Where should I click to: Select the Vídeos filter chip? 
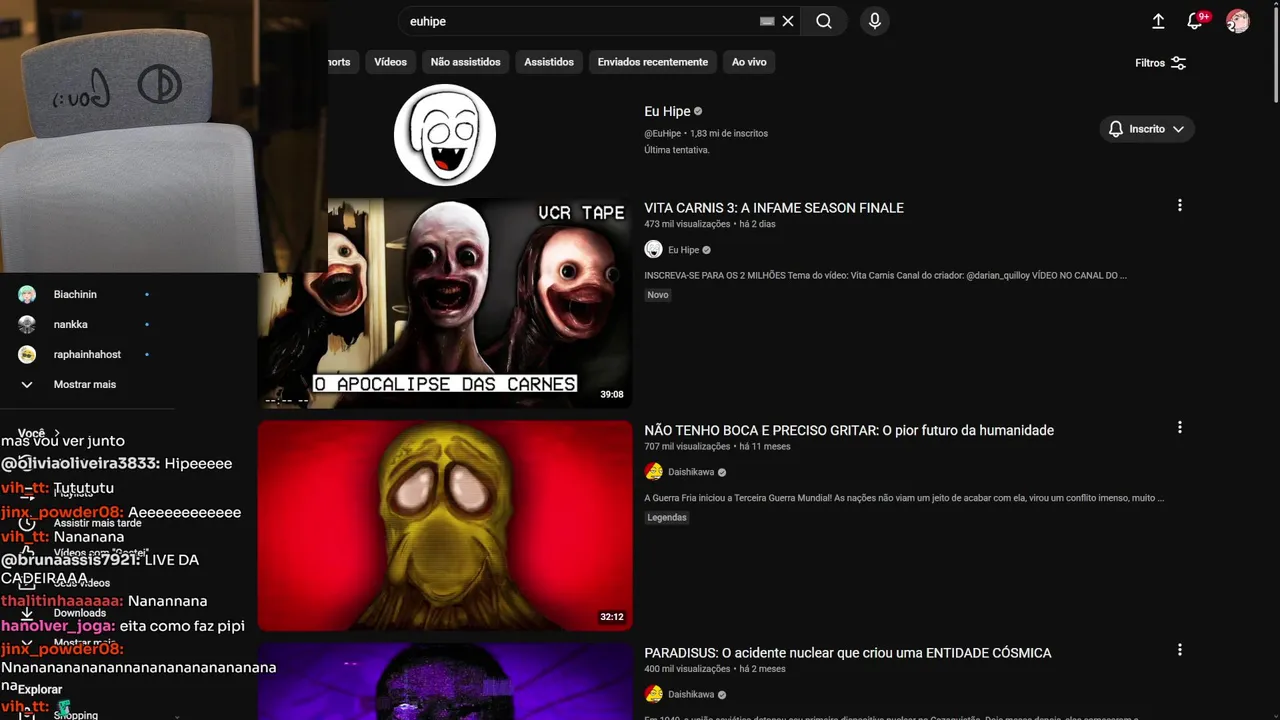[390, 62]
